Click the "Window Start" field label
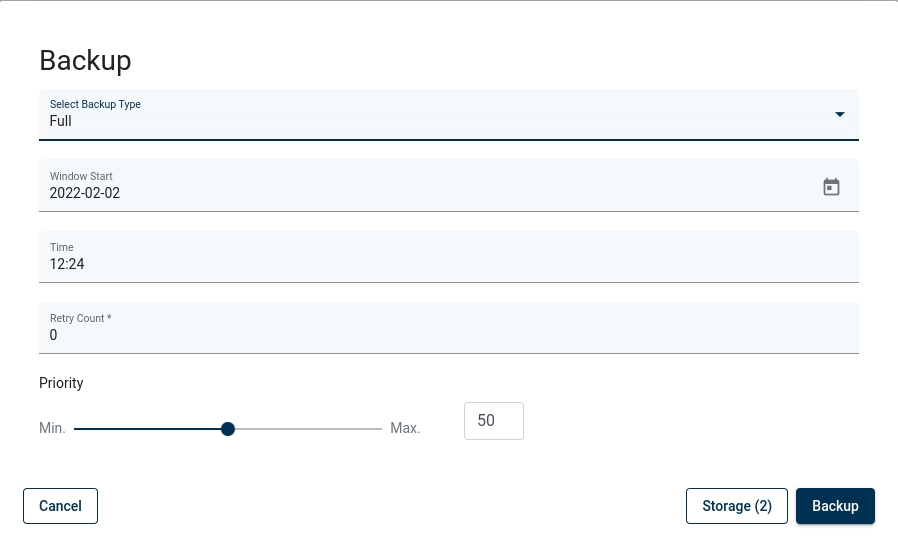The height and width of the screenshot is (546, 898). click(x=81, y=176)
